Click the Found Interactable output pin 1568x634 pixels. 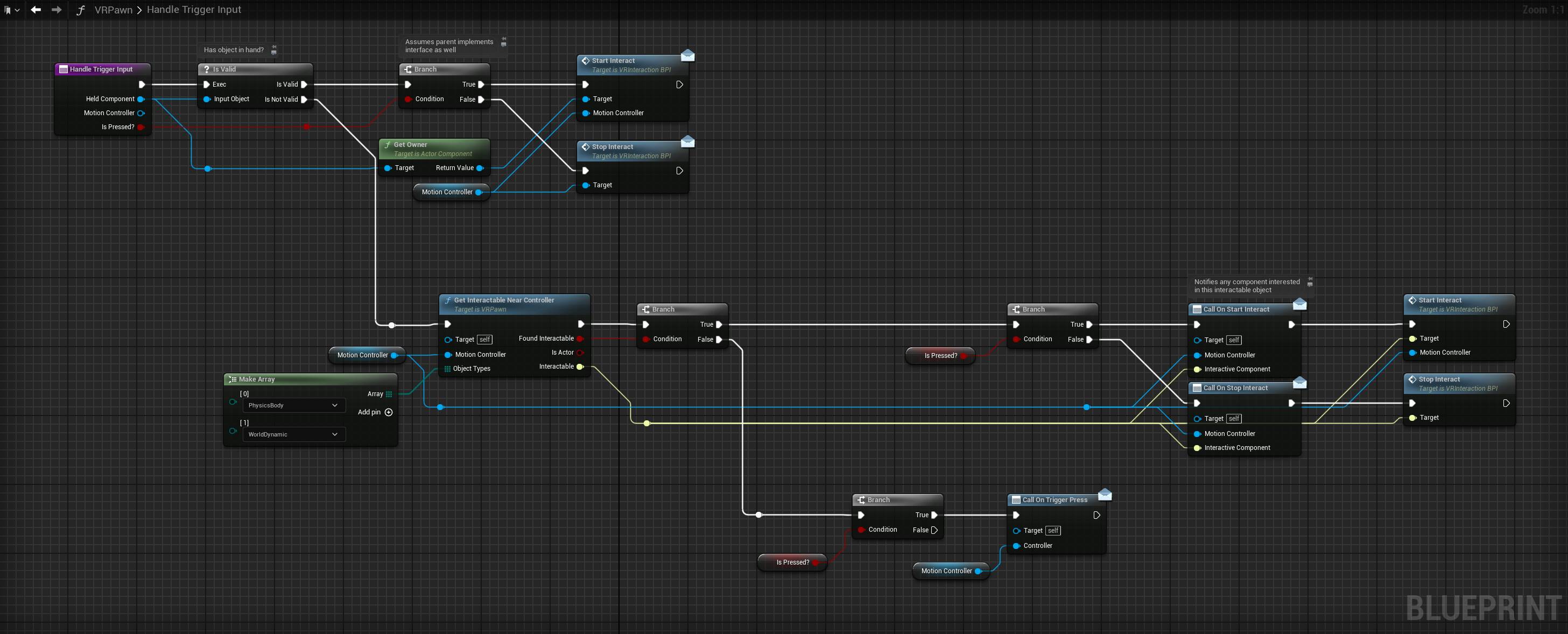pyautogui.click(x=580, y=339)
